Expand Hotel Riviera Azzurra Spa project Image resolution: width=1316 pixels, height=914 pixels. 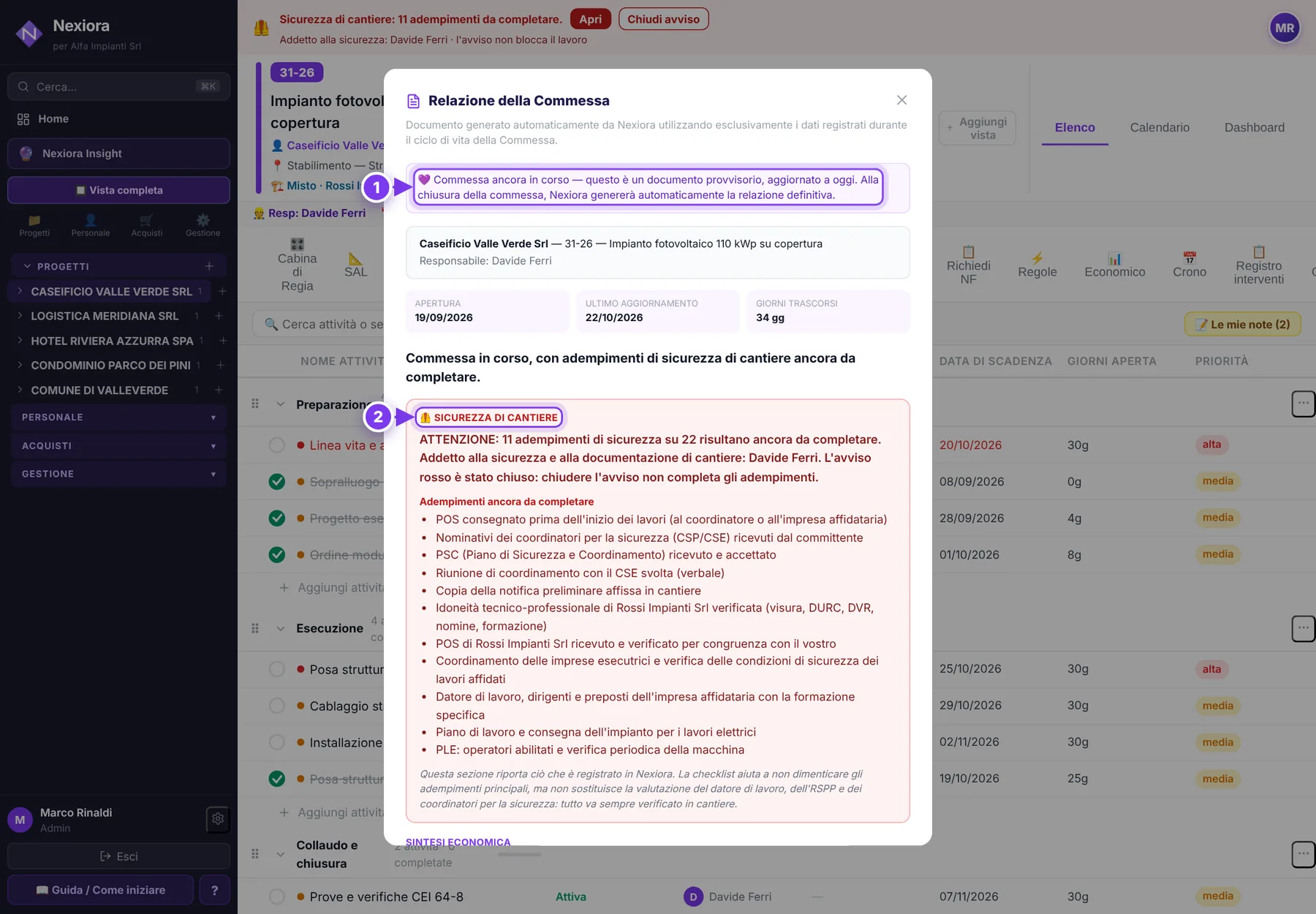(20, 341)
